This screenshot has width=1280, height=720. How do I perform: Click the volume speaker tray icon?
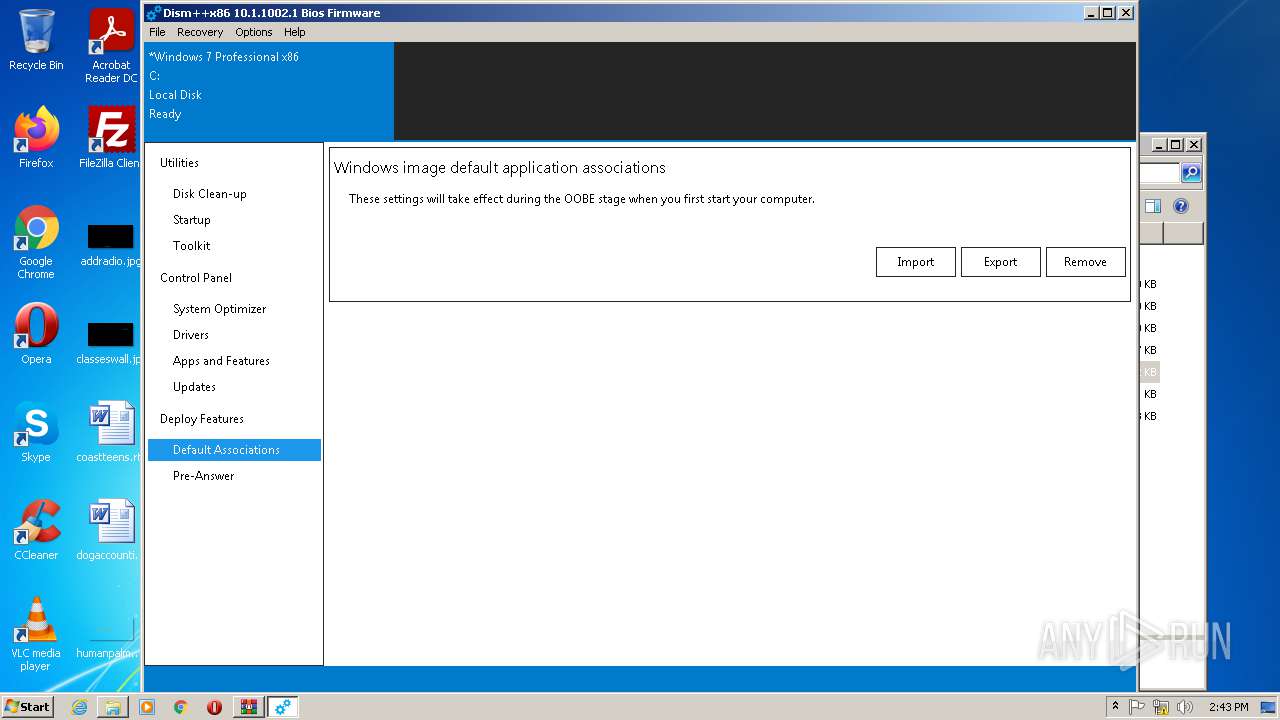coord(1185,707)
